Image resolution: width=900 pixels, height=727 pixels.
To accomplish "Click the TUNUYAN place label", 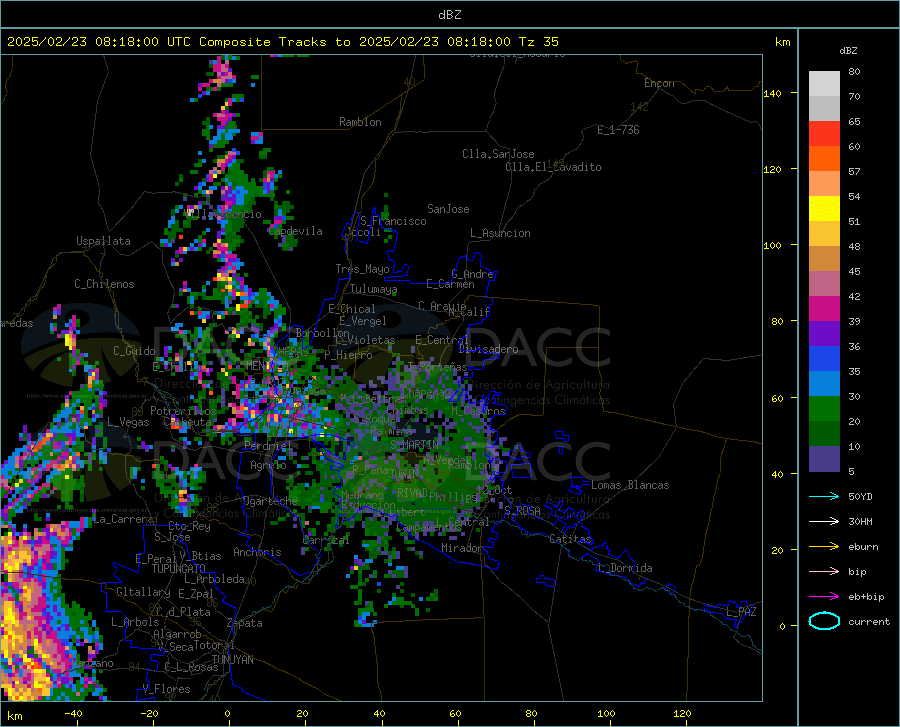I will coord(232,659).
